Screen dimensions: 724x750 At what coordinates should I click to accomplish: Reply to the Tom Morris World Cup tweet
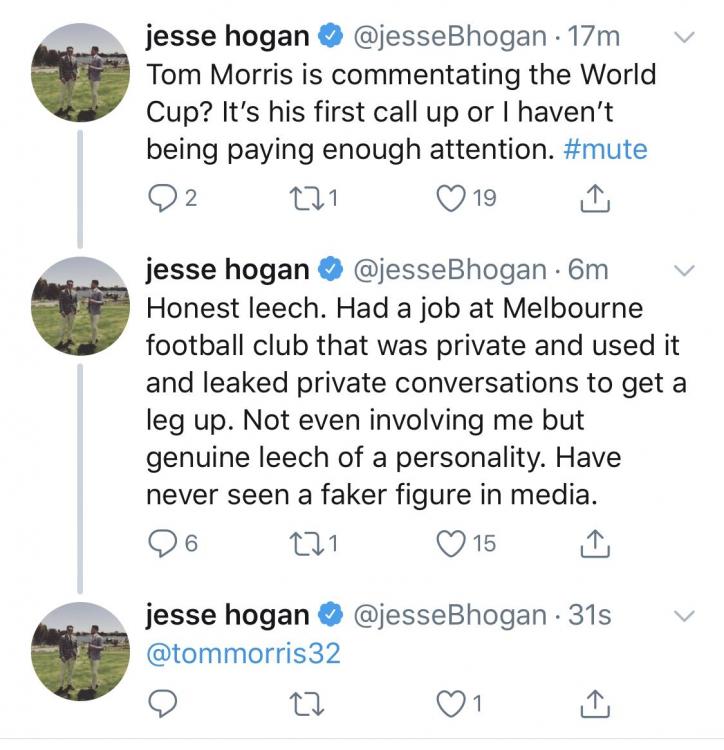tap(161, 198)
